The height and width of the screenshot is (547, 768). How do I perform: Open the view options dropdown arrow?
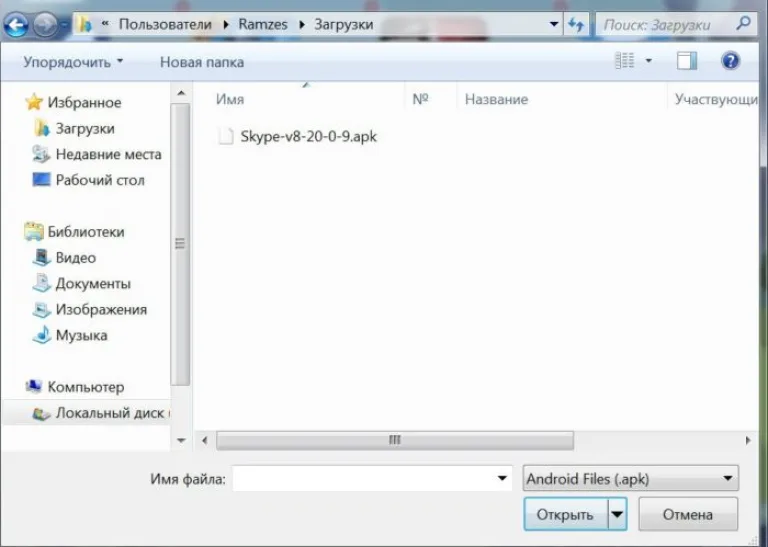click(x=648, y=61)
